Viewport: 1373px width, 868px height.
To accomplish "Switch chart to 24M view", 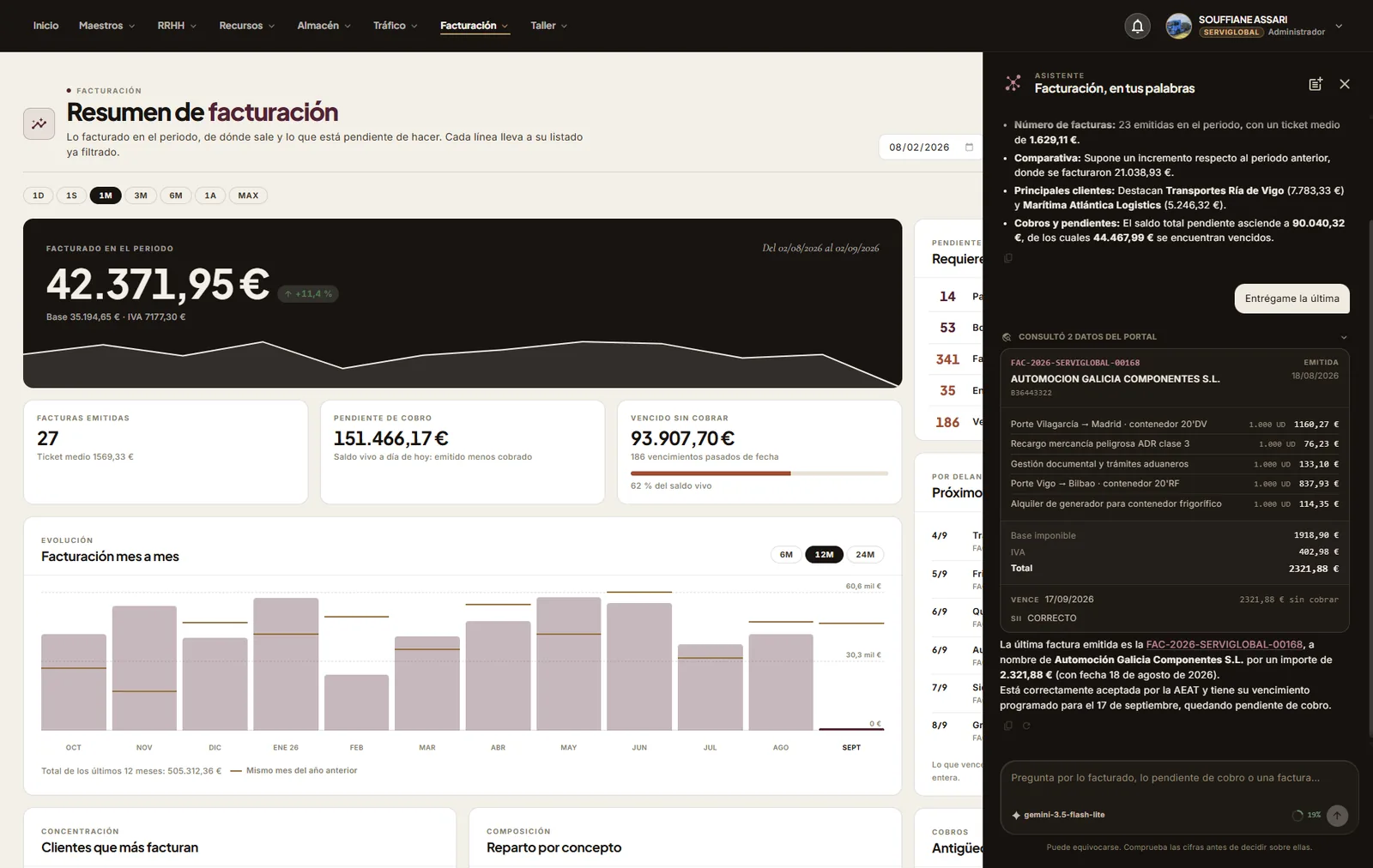I will (x=865, y=554).
